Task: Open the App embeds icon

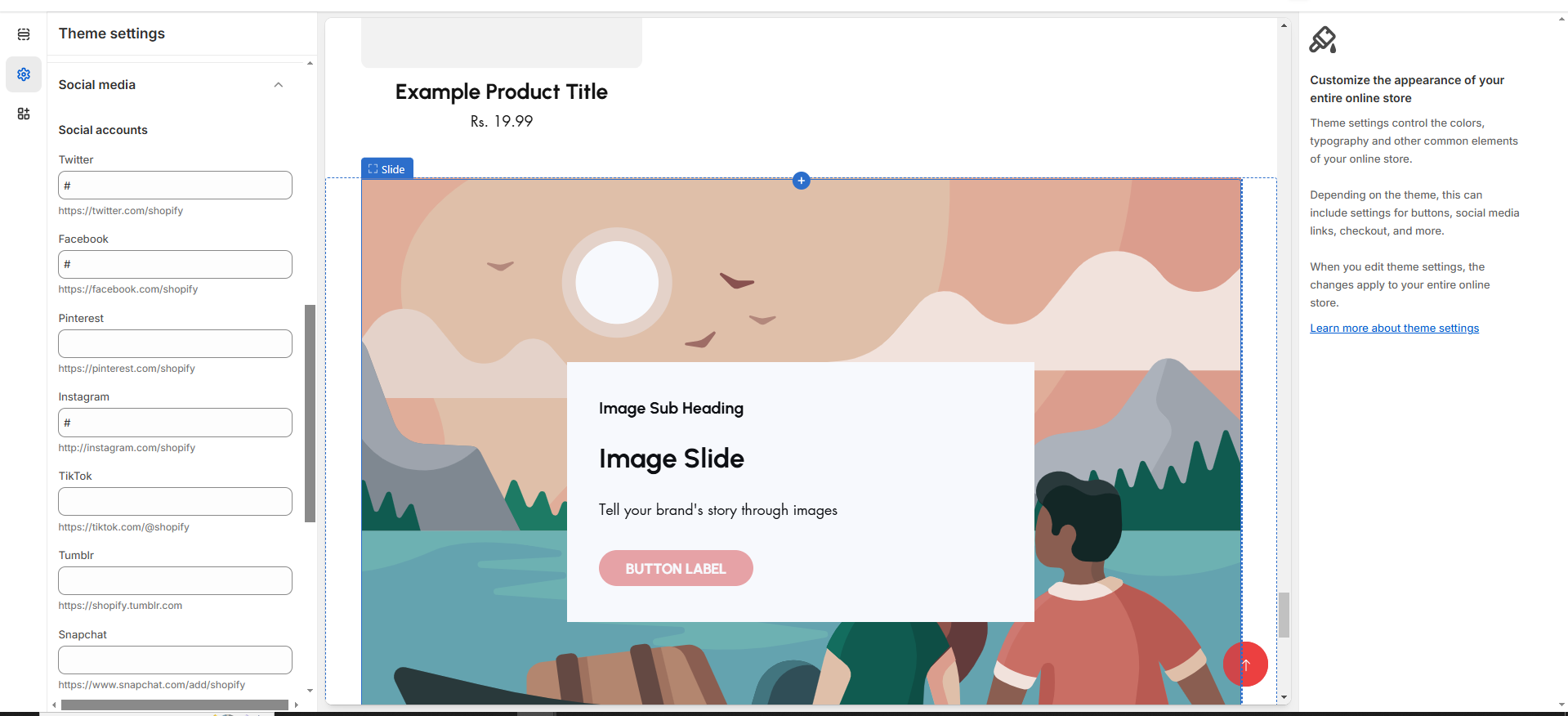Action: pyautogui.click(x=24, y=114)
